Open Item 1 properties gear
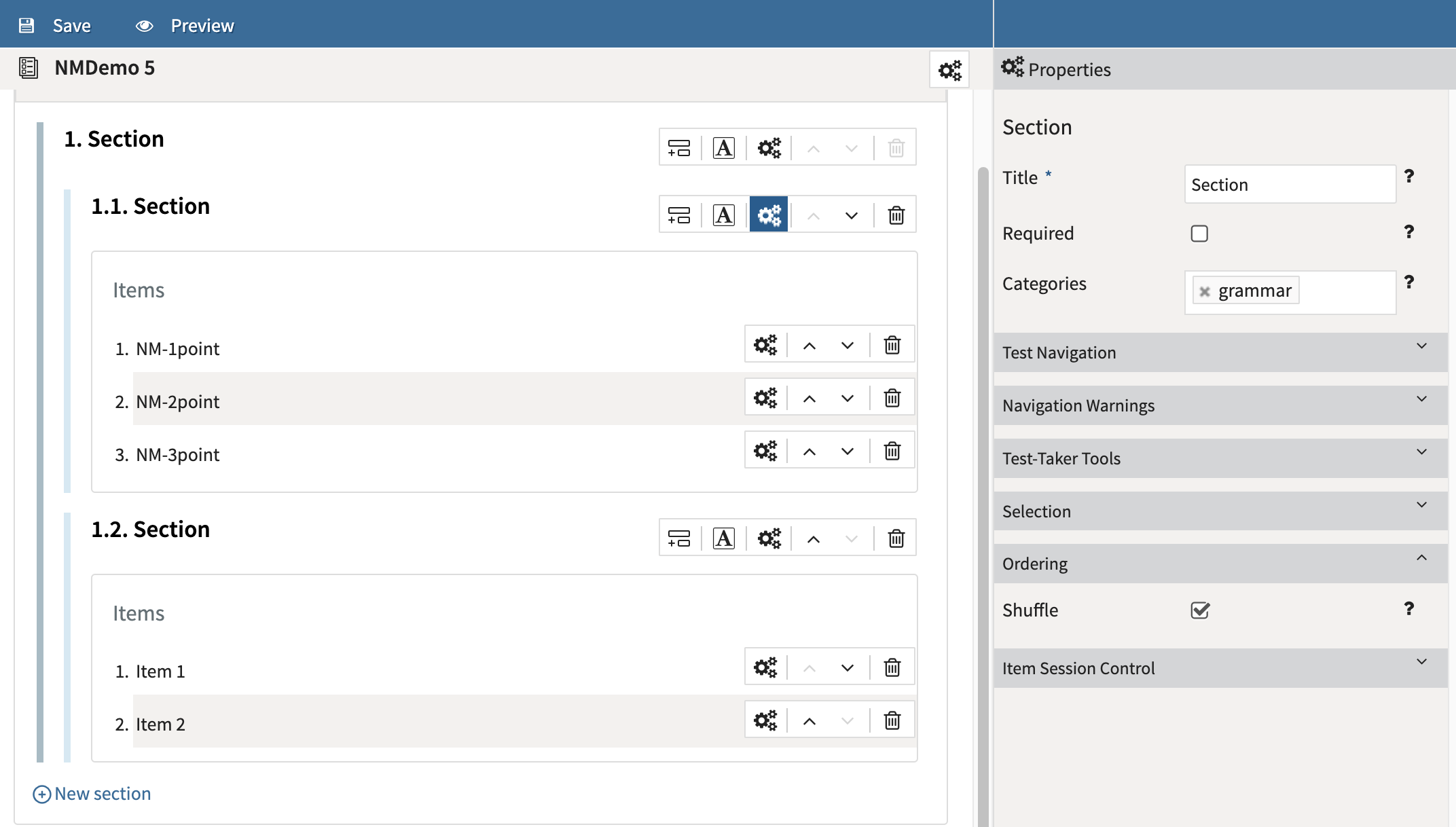Viewport: 1456px width, 827px height. tap(765, 667)
